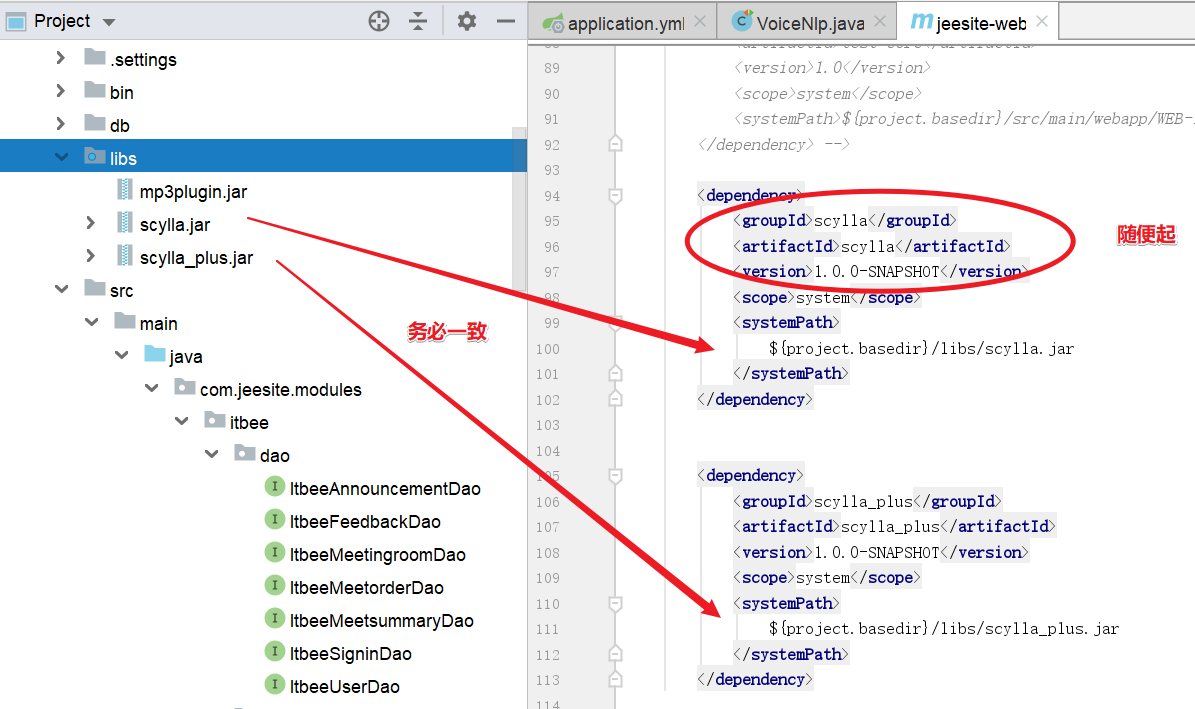Expand the db folder
This screenshot has height=709, width=1195.
tap(60, 124)
